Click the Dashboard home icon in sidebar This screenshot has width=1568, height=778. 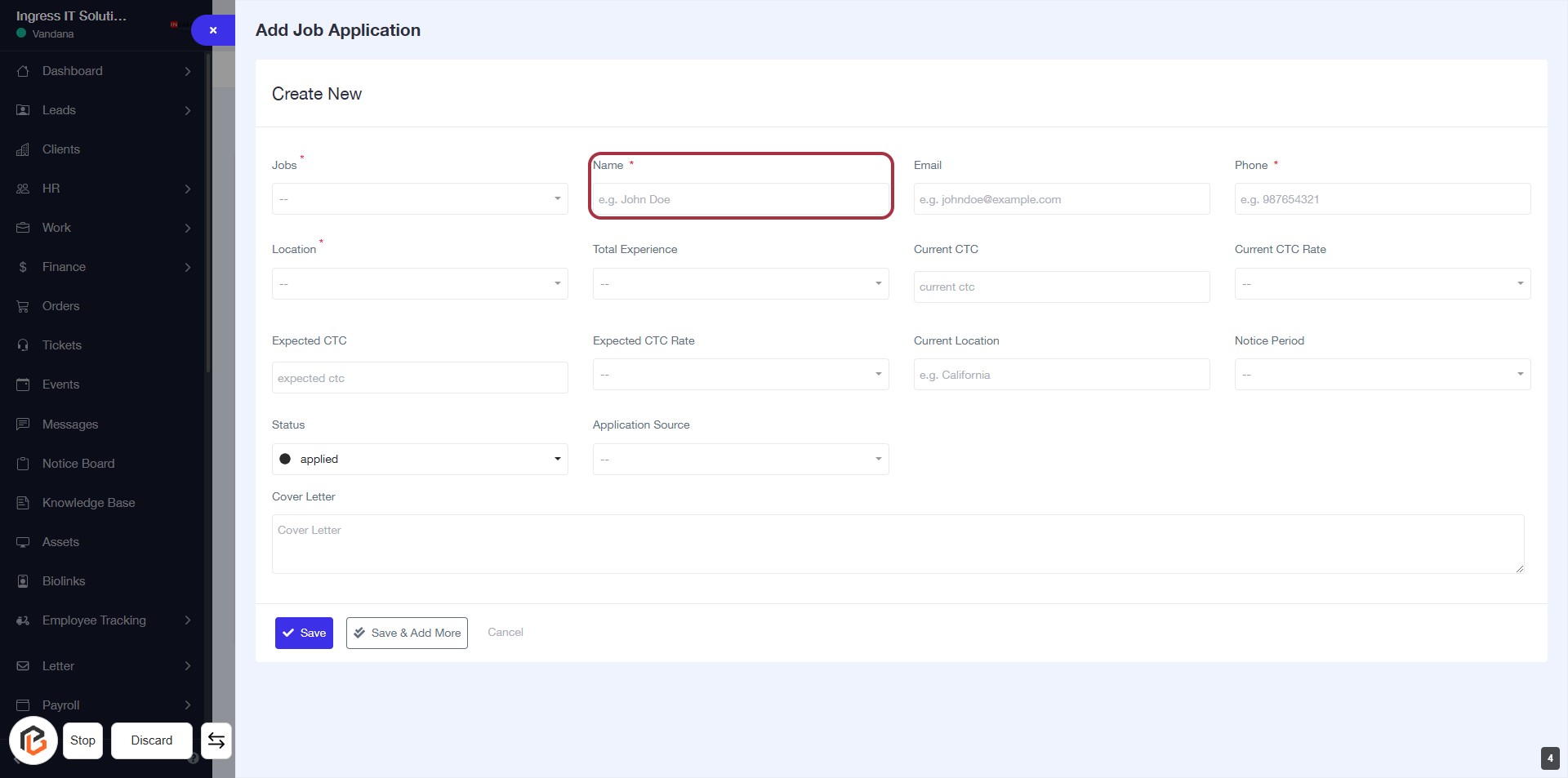point(23,71)
